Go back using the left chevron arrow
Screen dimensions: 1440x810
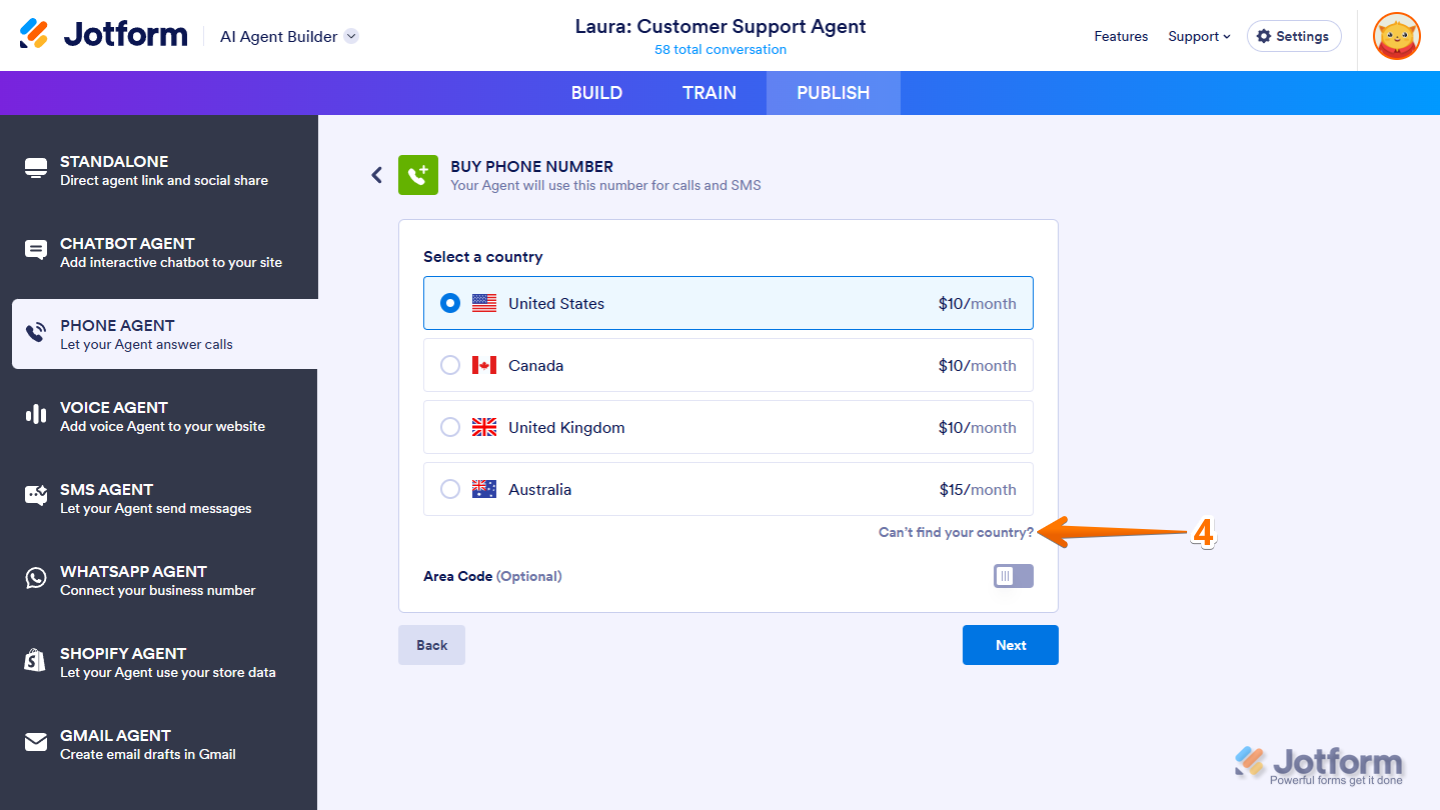tap(377, 175)
